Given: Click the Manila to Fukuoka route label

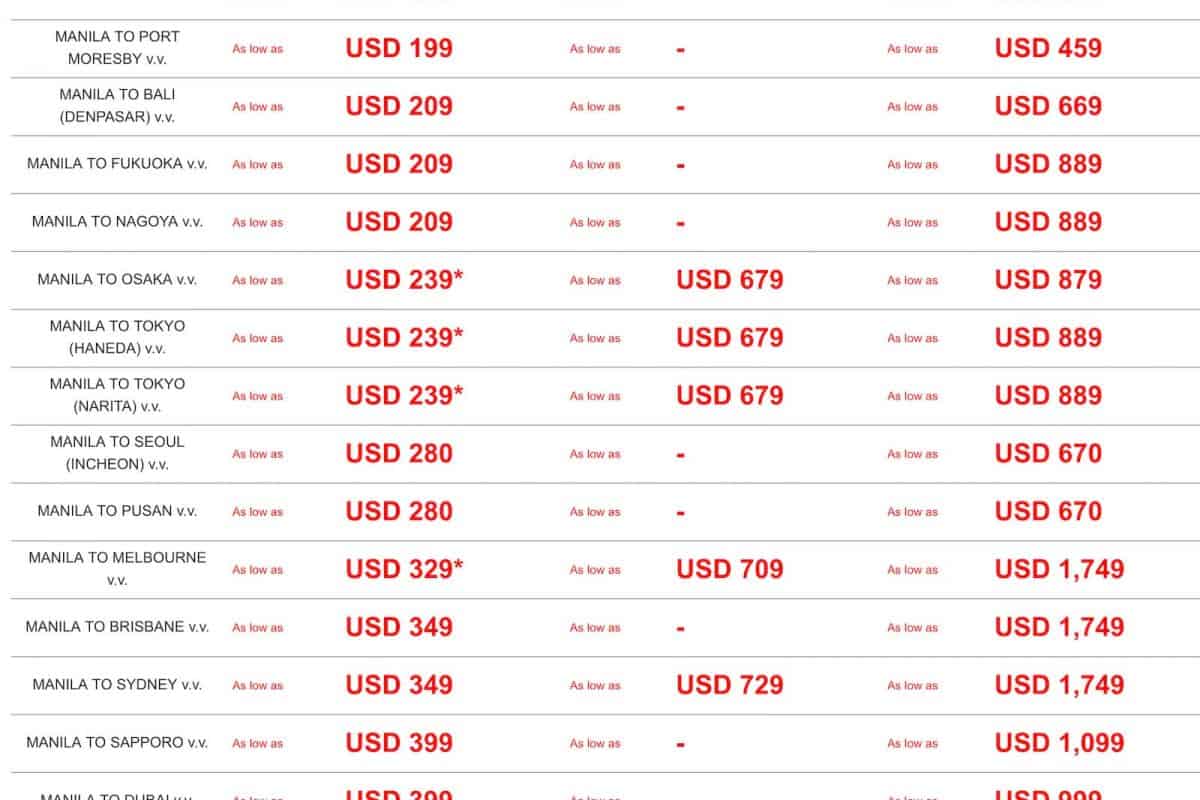Looking at the screenshot, I should click(x=117, y=164).
